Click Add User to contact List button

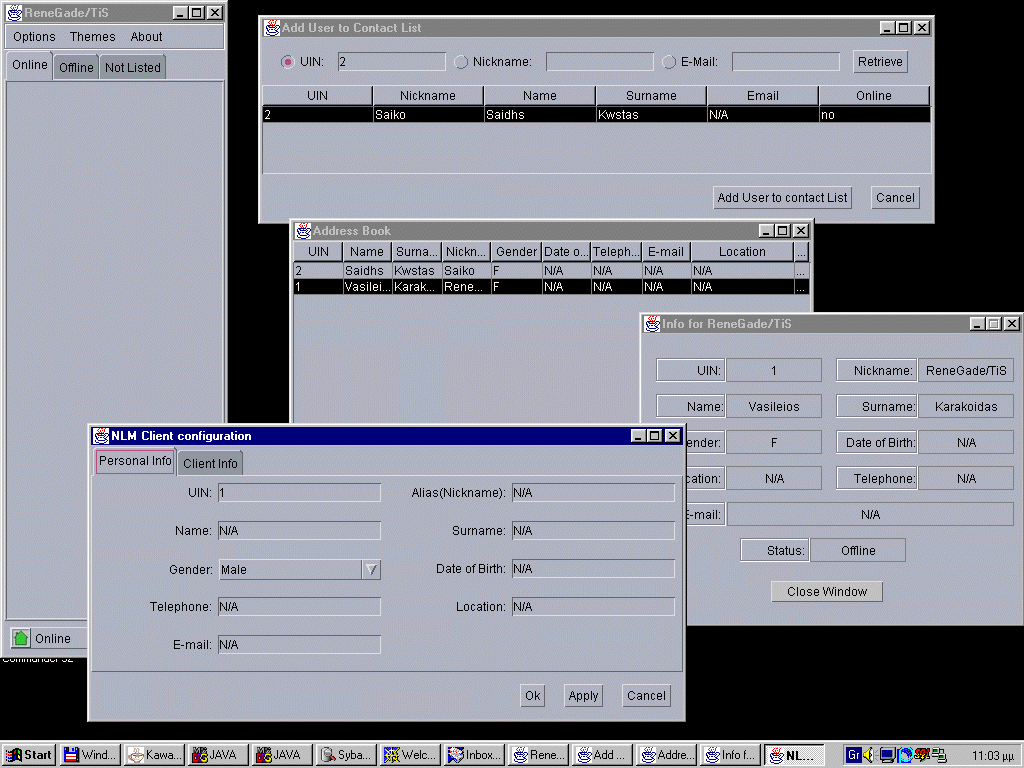(782, 197)
